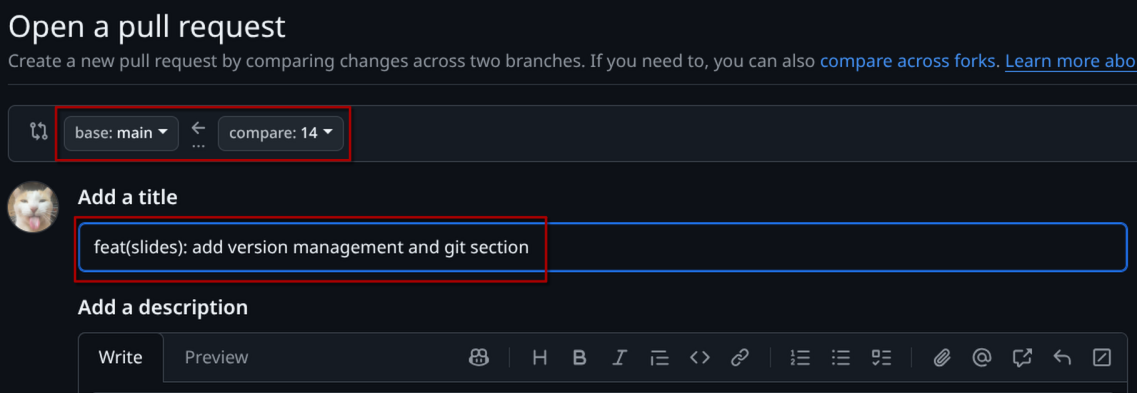
Task: Attach files using the paperclip icon
Action: 941,357
